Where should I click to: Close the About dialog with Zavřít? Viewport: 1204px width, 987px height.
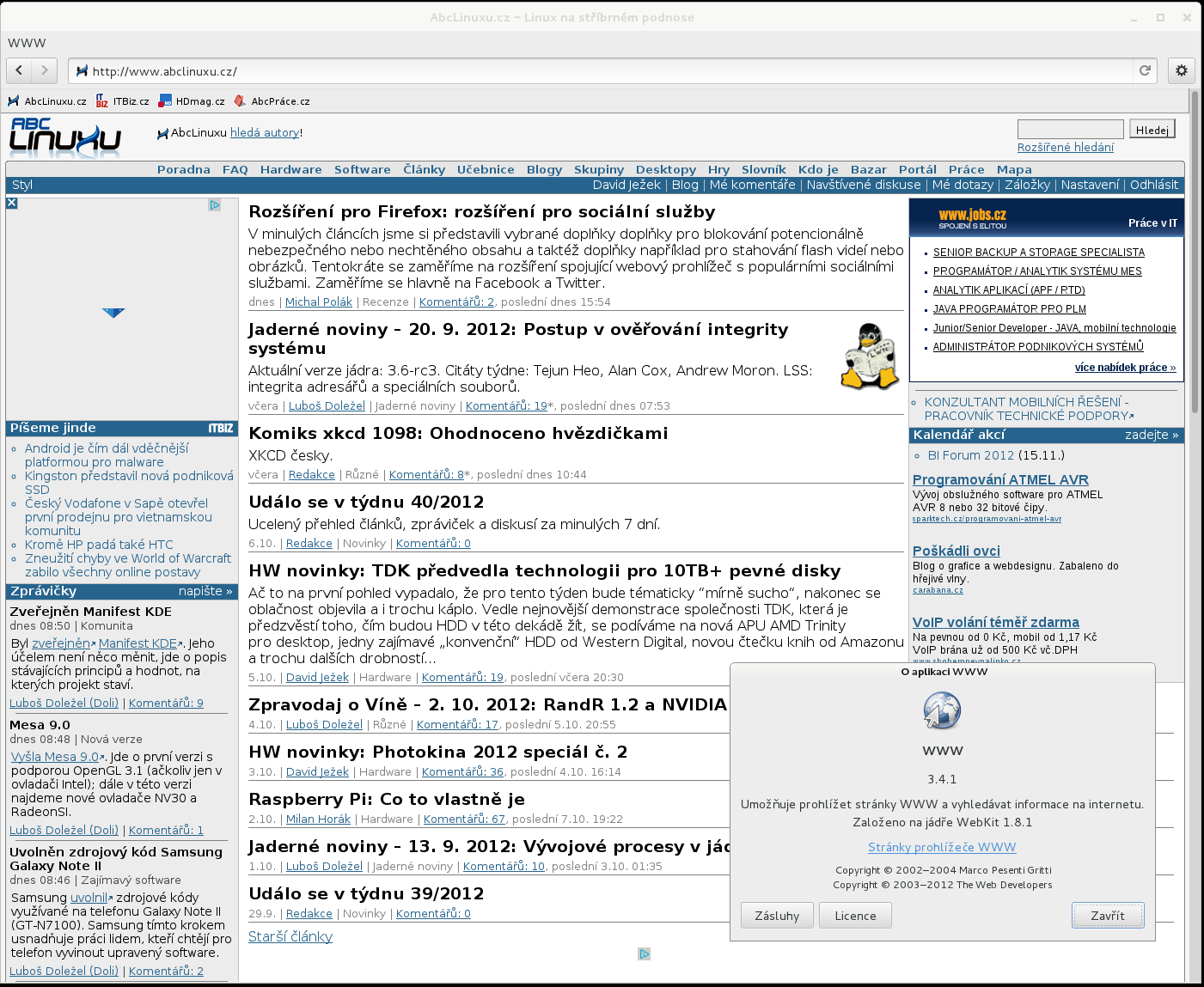[1108, 916]
